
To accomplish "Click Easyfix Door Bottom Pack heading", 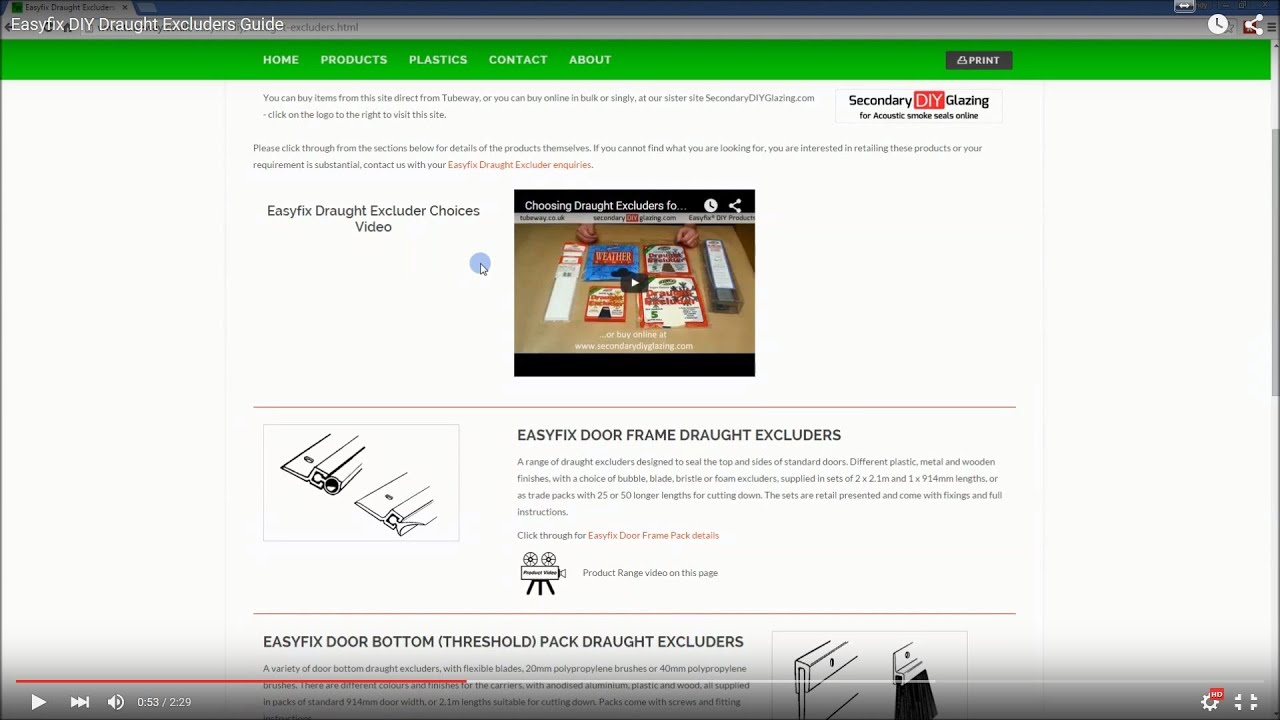I will point(503,642).
